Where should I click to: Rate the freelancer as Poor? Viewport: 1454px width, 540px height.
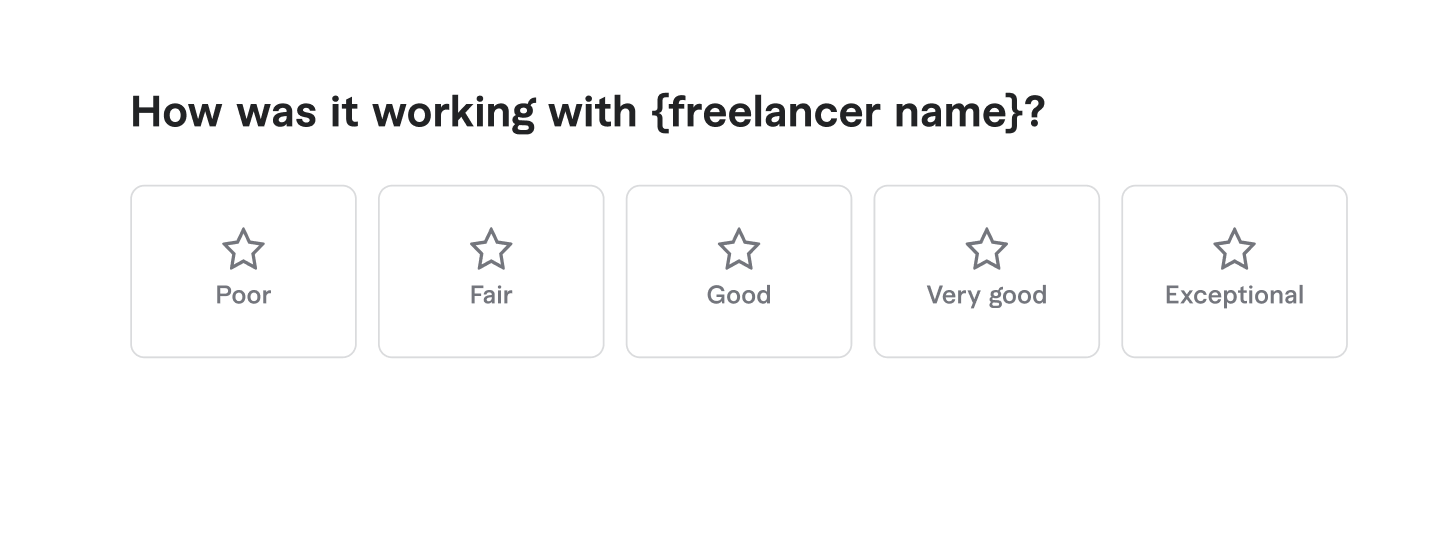(x=243, y=271)
